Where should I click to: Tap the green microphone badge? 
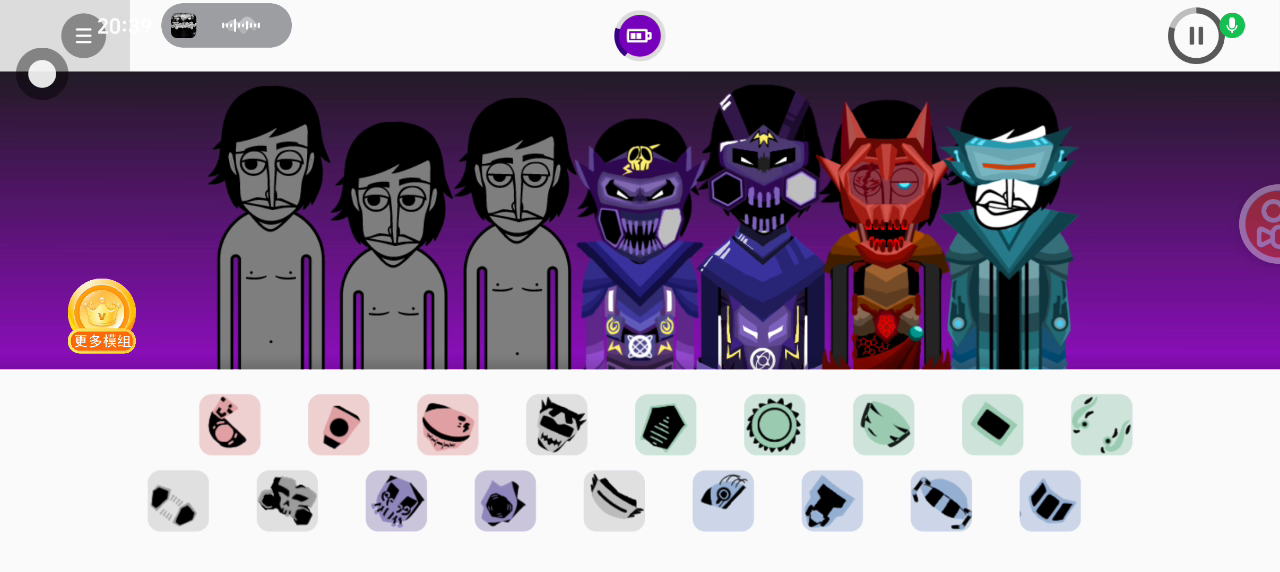point(1232,25)
